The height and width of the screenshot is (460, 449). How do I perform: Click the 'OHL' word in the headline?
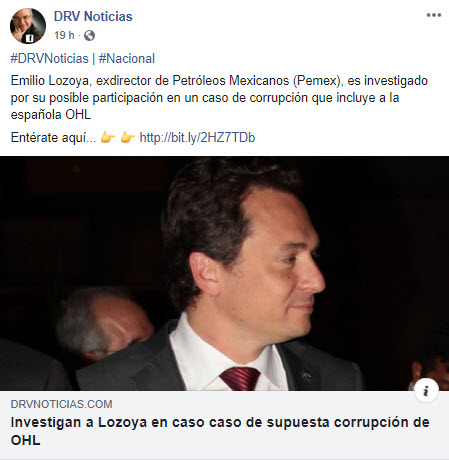(25, 440)
